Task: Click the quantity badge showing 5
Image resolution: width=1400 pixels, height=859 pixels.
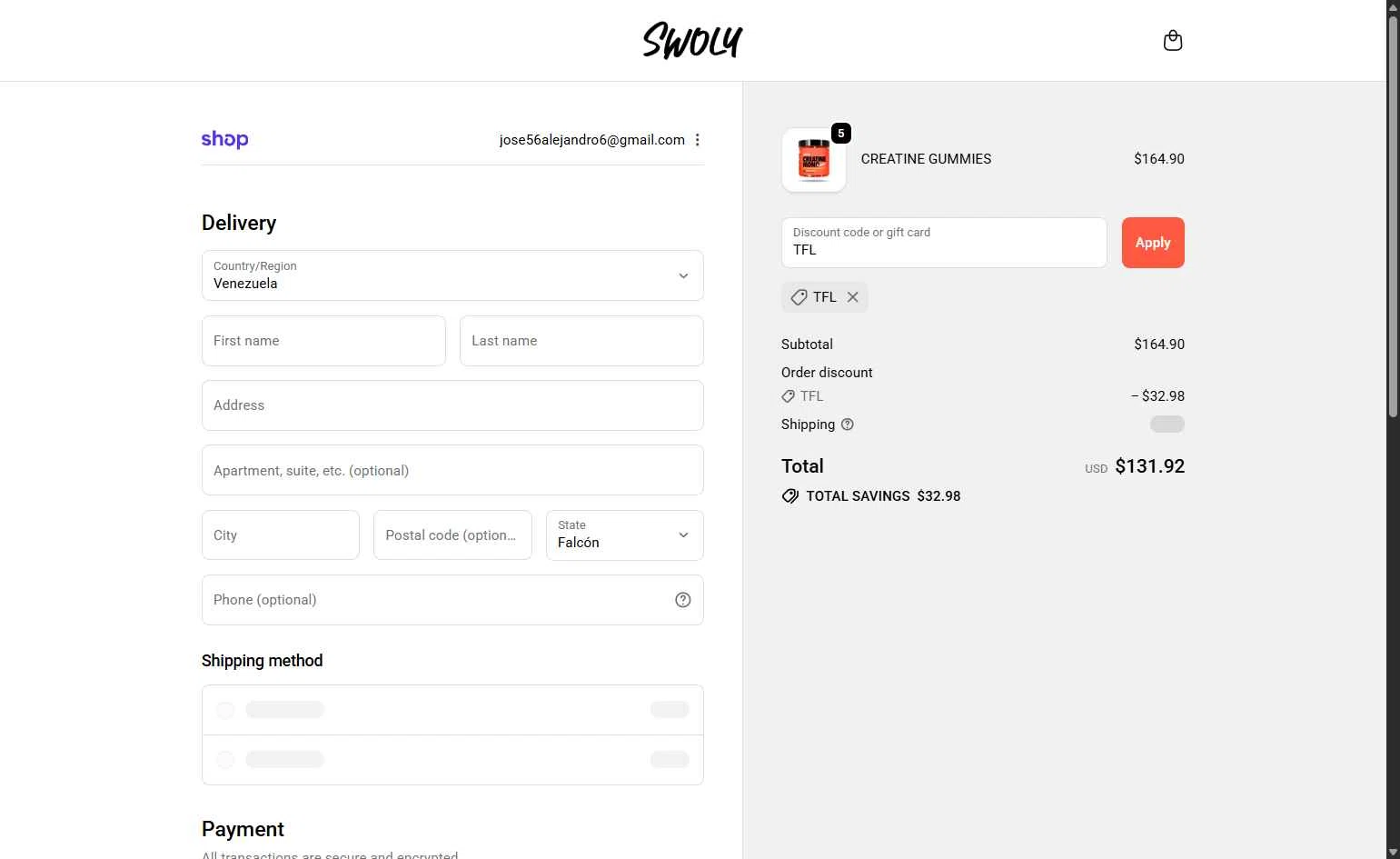Action: pyautogui.click(x=841, y=134)
